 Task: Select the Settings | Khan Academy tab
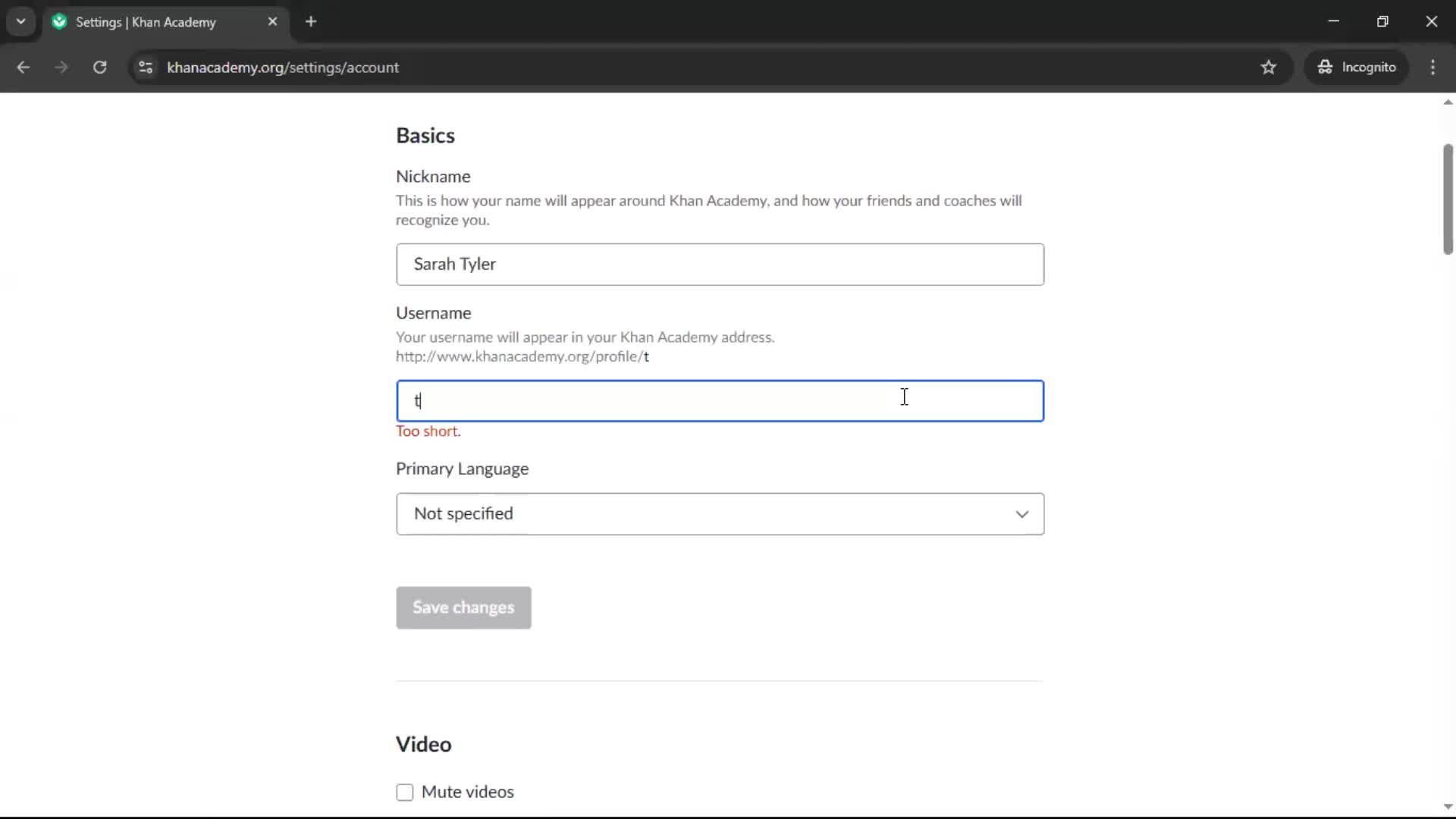click(x=165, y=22)
